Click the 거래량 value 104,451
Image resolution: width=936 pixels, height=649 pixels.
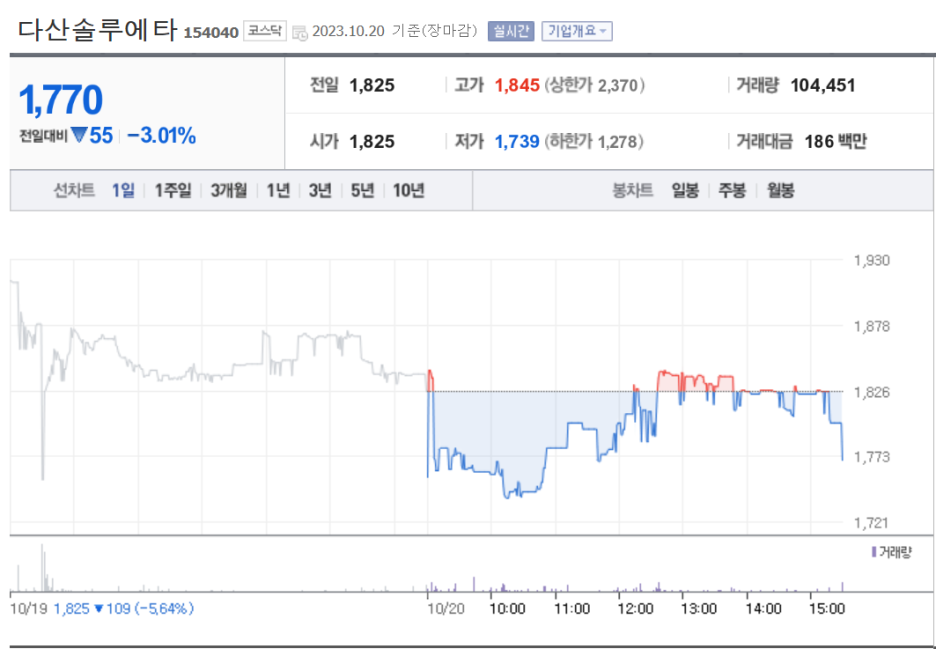pyautogui.click(x=823, y=85)
